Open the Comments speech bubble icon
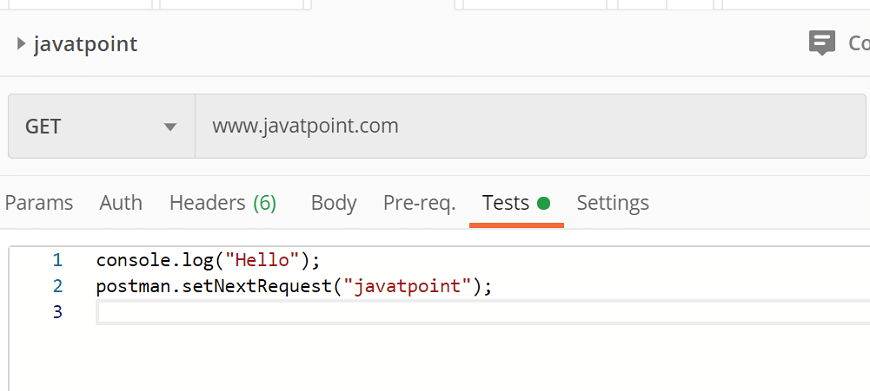Viewport: 870px width, 391px height. [822, 43]
